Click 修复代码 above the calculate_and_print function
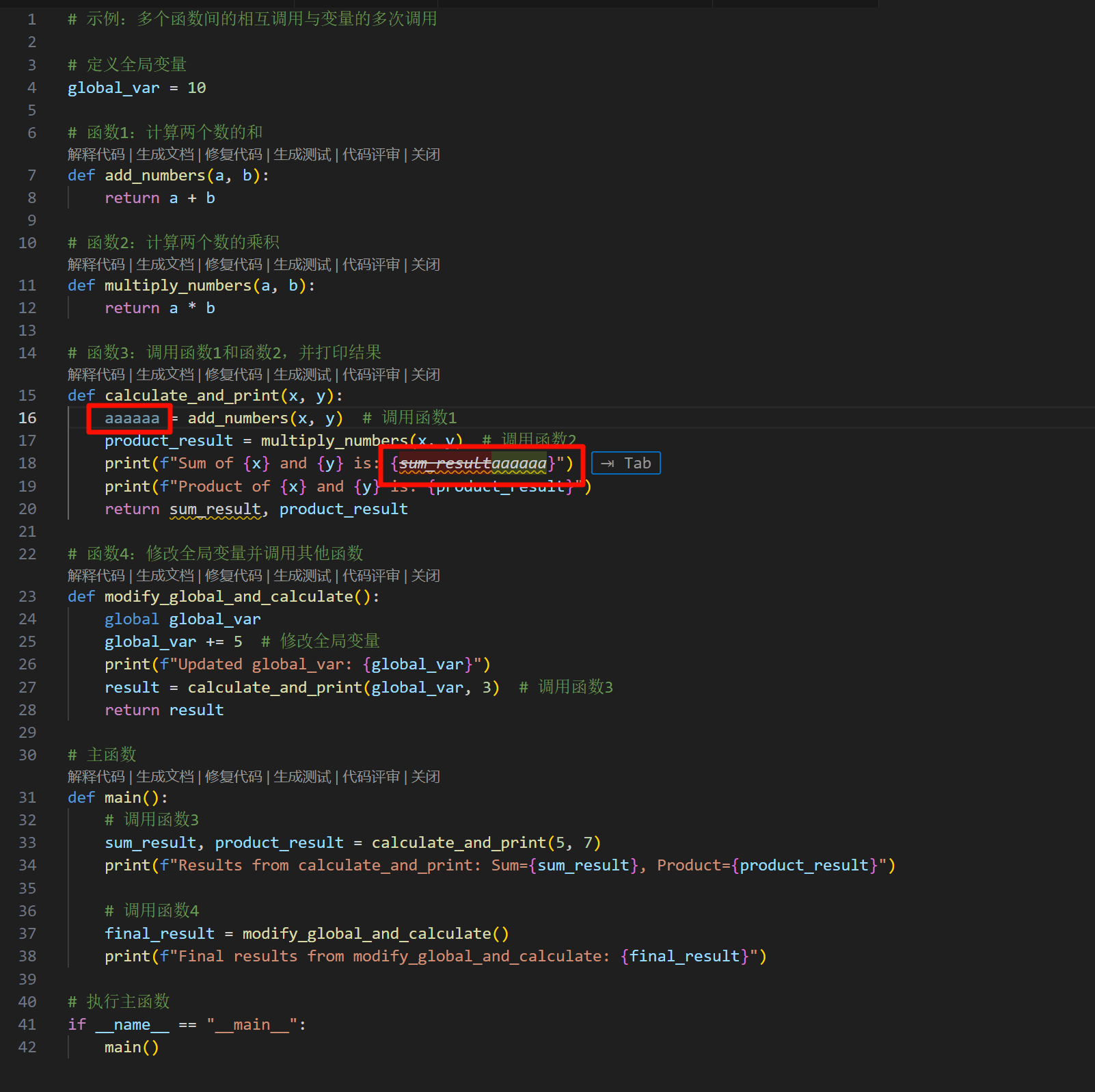The width and height of the screenshot is (1095, 1092). click(233, 375)
